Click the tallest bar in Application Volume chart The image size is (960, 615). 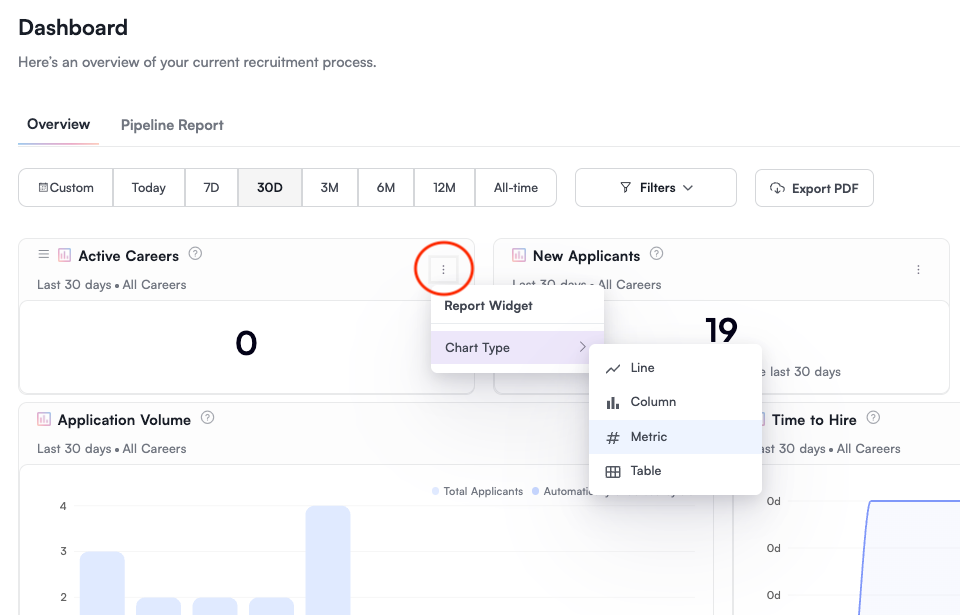click(x=328, y=560)
